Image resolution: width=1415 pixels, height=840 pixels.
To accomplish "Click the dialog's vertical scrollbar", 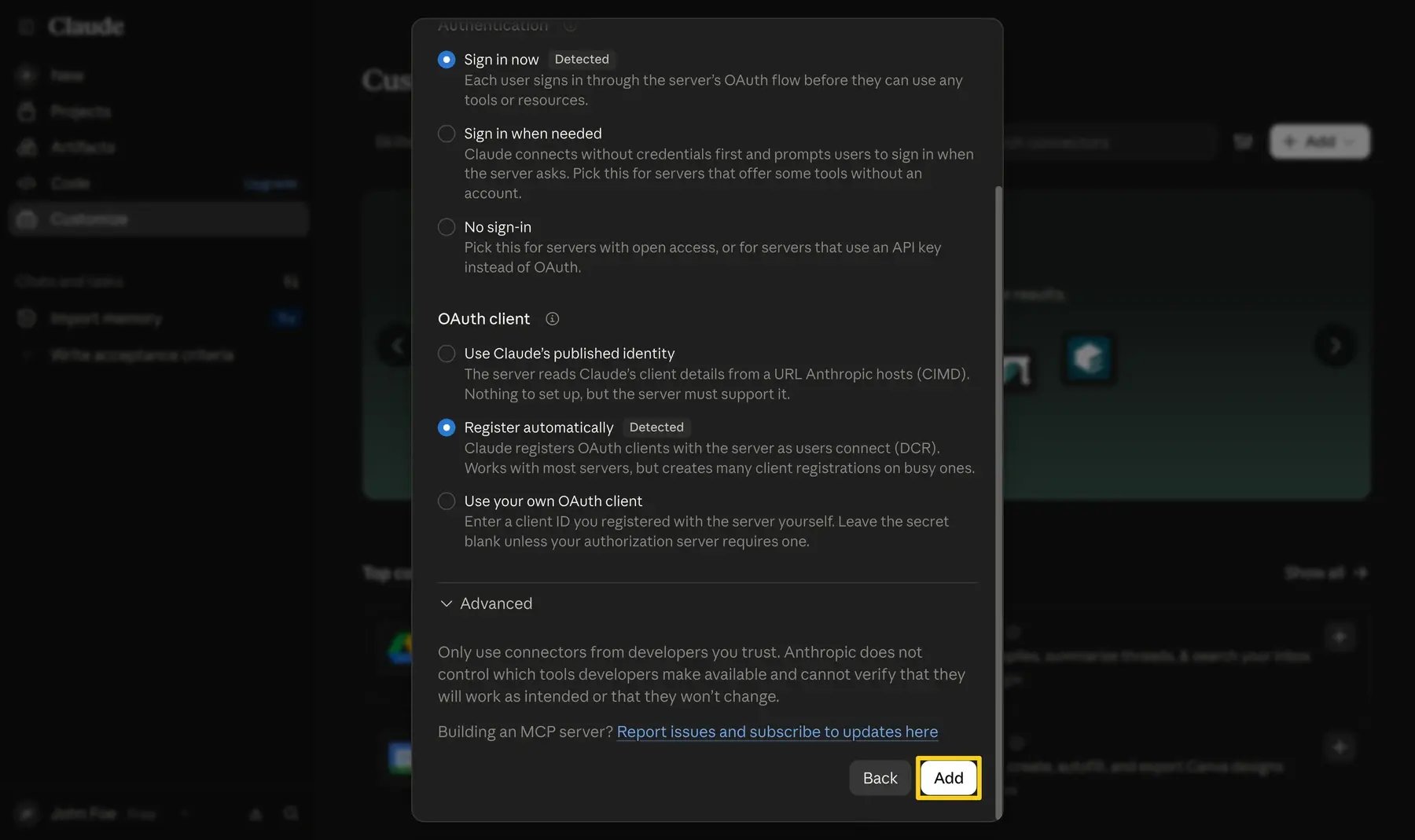I will click(x=998, y=503).
